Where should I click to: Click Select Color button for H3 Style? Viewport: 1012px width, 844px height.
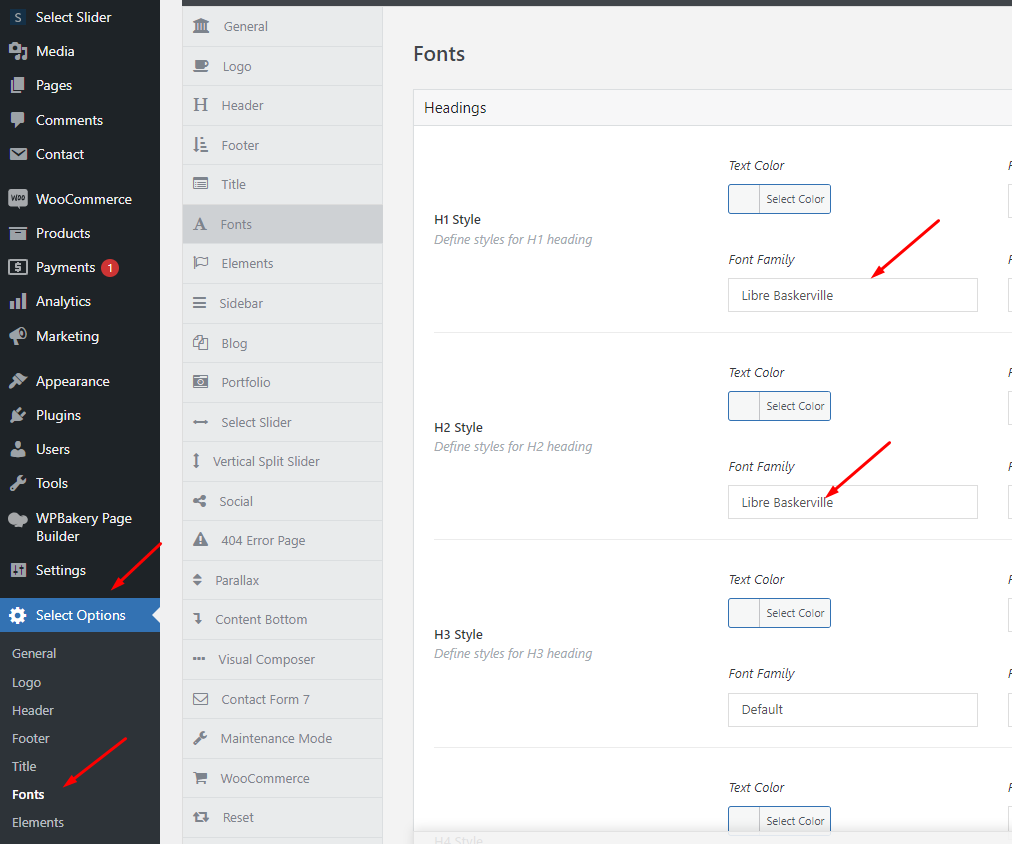point(795,613)
